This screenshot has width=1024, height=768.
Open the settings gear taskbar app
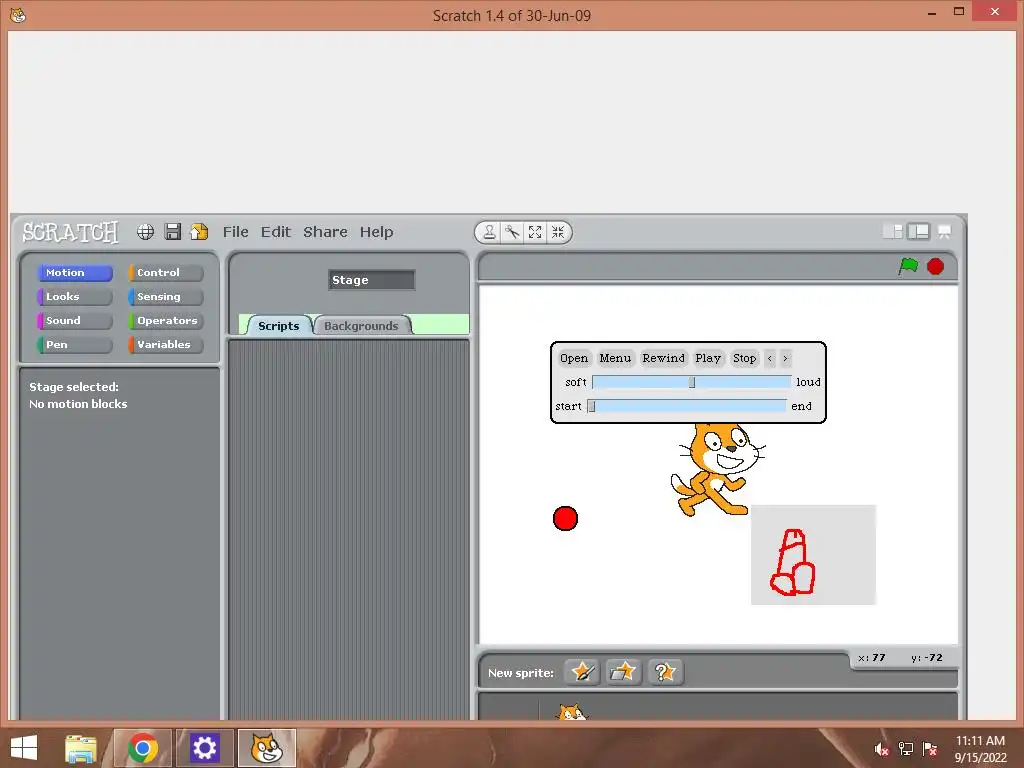pyautogui.click(x=204, y=748)
